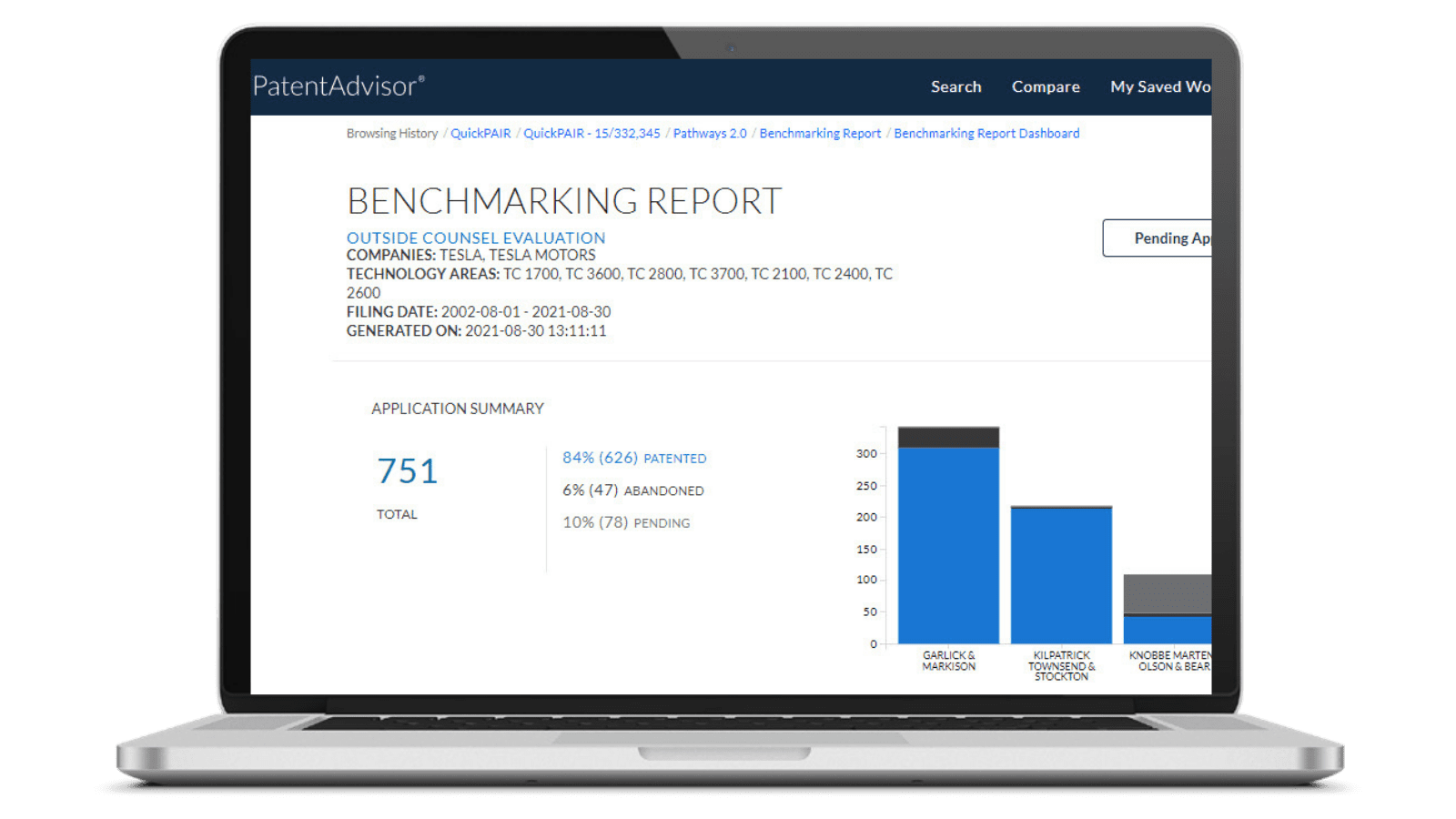The image size is (1456, 819).
Task: Click Kilpatrick Townsend & Stockton axis label
Action: [x=1061, y=665]
